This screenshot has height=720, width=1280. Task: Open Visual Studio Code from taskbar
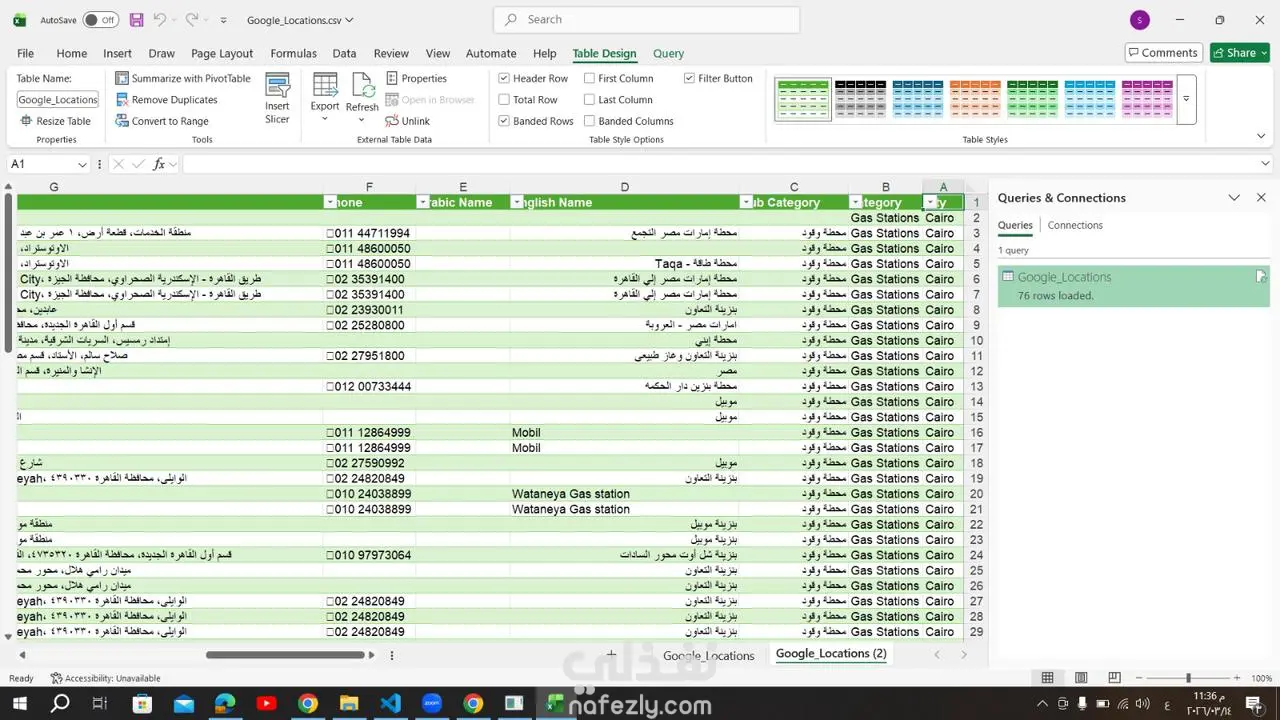tap(390, 704)
